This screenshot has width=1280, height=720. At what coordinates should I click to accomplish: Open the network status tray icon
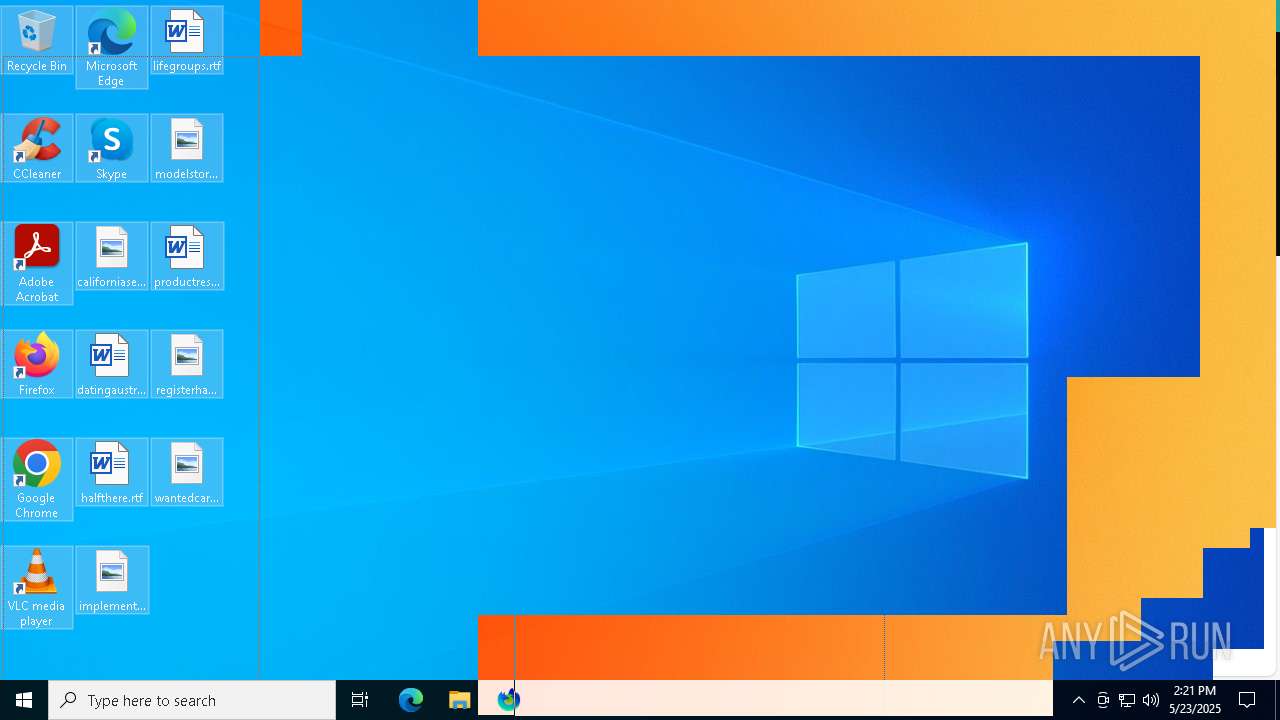pos(1127,700)
